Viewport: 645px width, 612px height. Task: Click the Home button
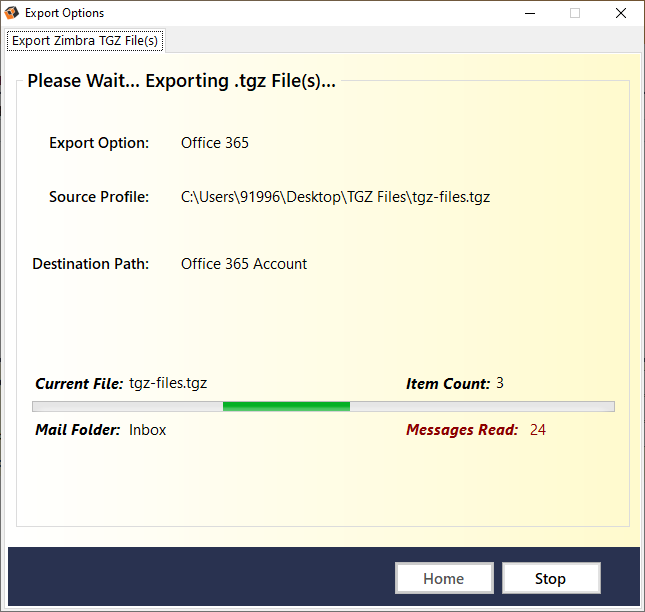[x=444, y=578]
